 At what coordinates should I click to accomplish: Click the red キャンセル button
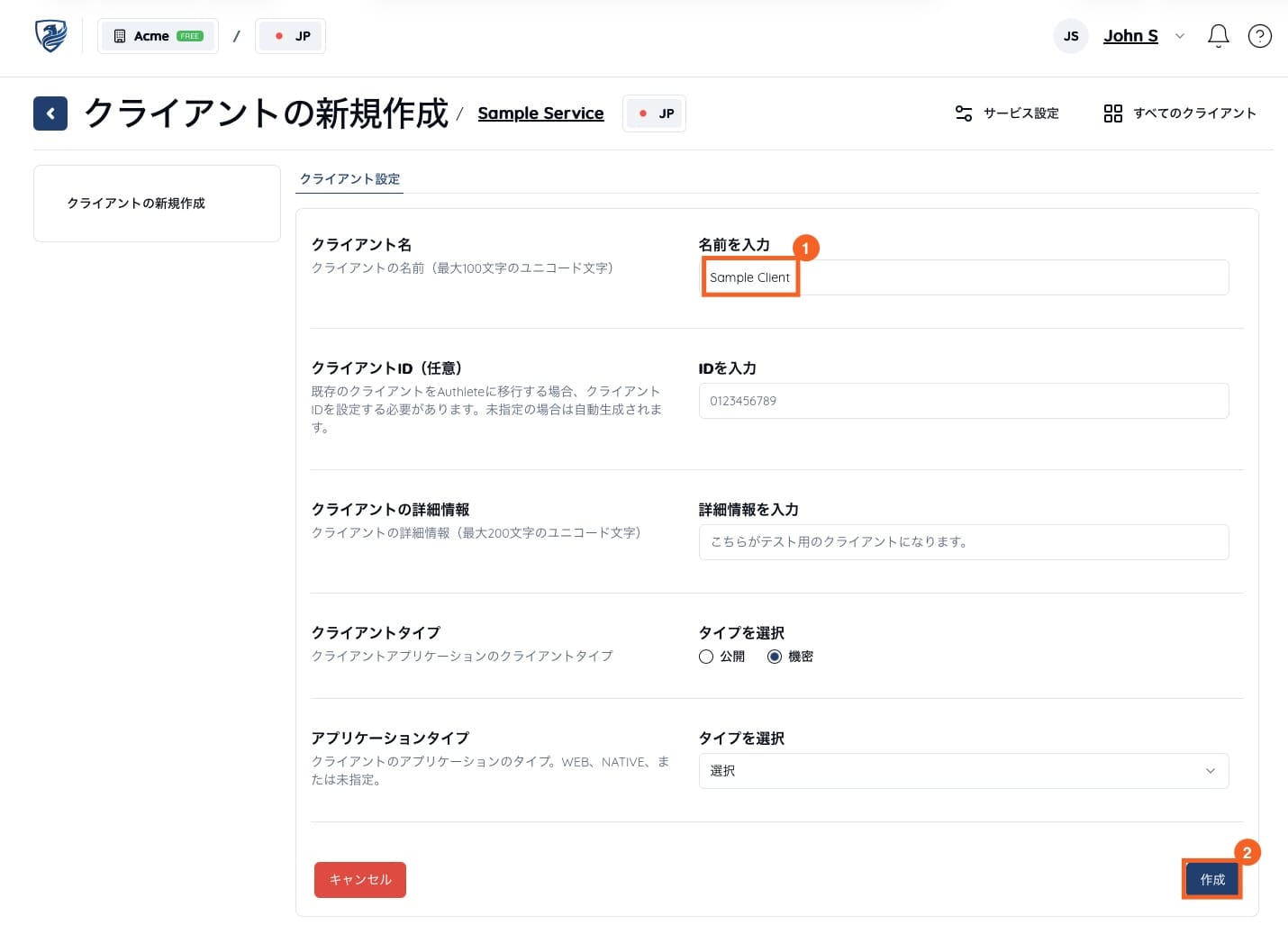point(360,880)
